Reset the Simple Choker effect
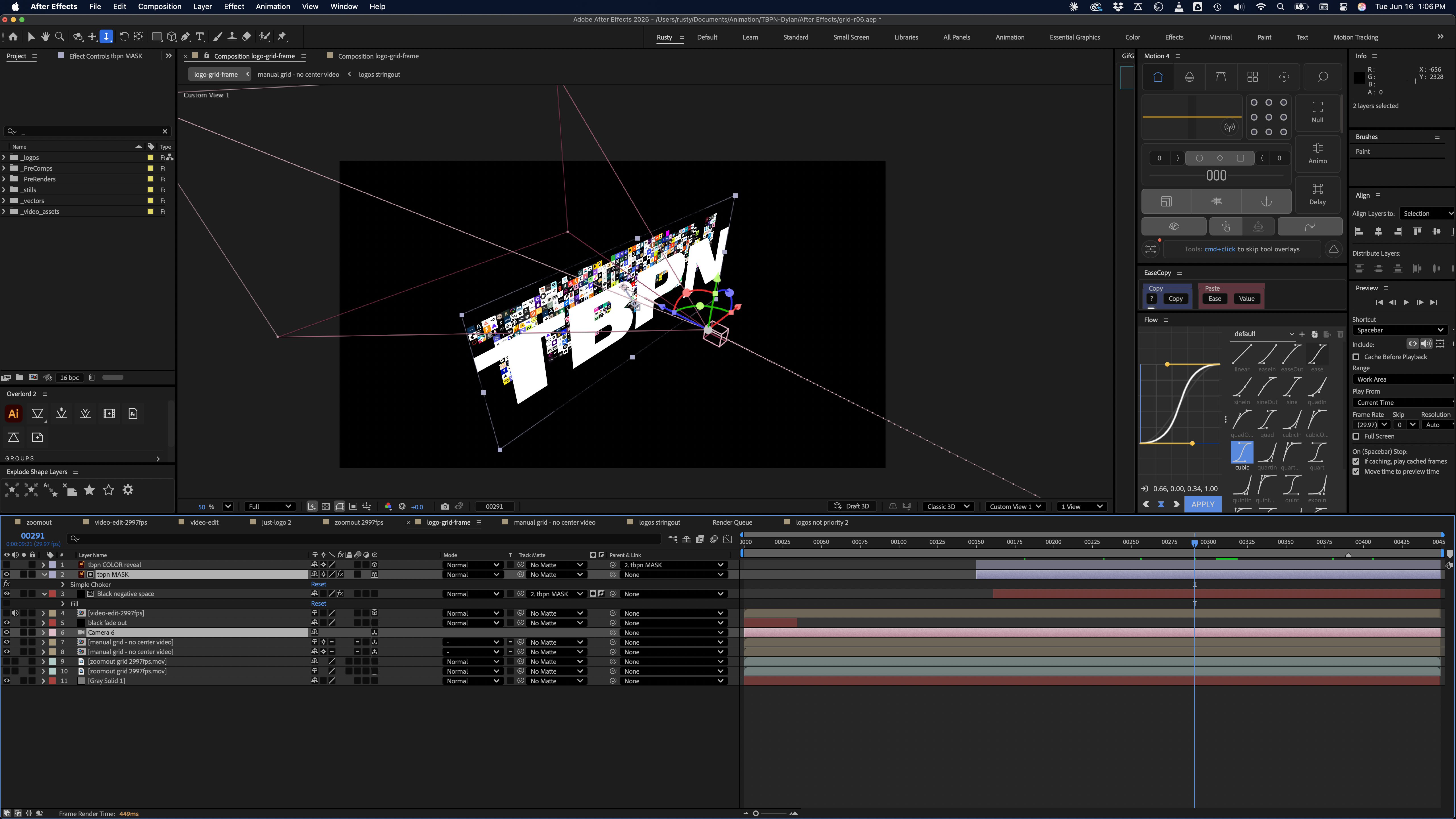The height and width of the screenshot is (819, 1456). click(318, 584)
